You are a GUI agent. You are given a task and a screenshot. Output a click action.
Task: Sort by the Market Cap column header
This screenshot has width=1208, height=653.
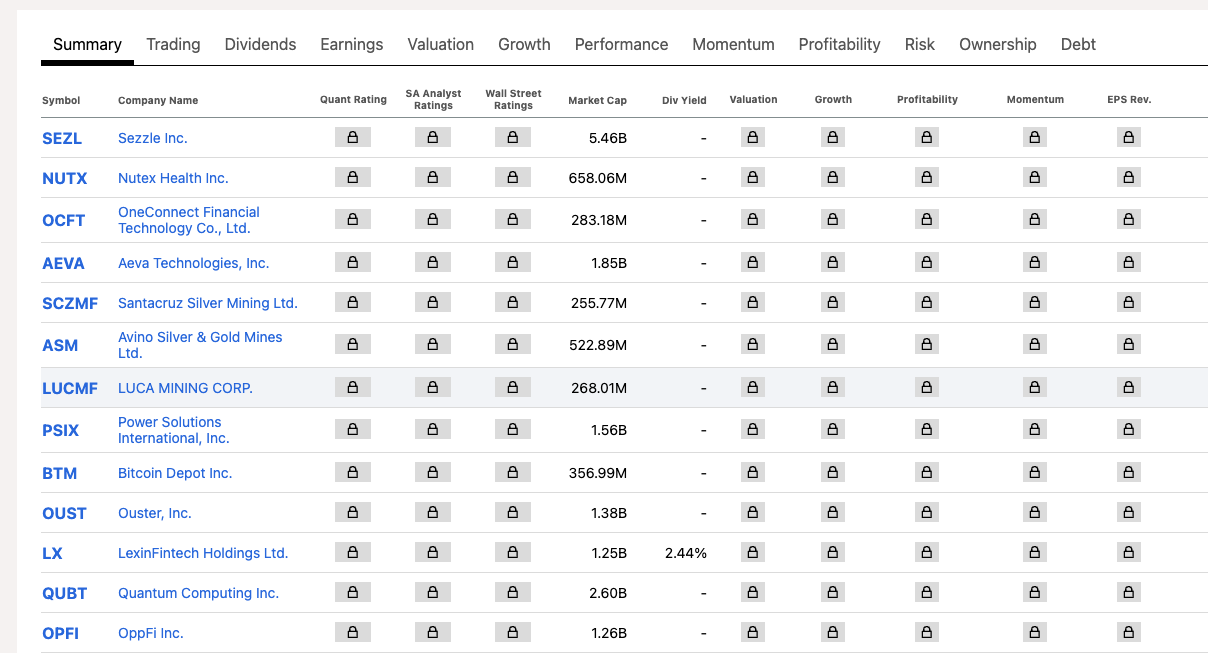(x=597, y=100)
